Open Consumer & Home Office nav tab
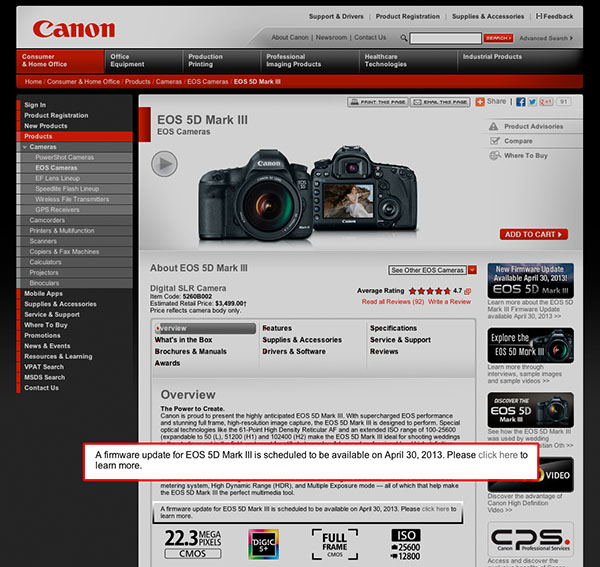Image resolution: width=600 pixels, height=567 pixels. (x=60, y=60)
